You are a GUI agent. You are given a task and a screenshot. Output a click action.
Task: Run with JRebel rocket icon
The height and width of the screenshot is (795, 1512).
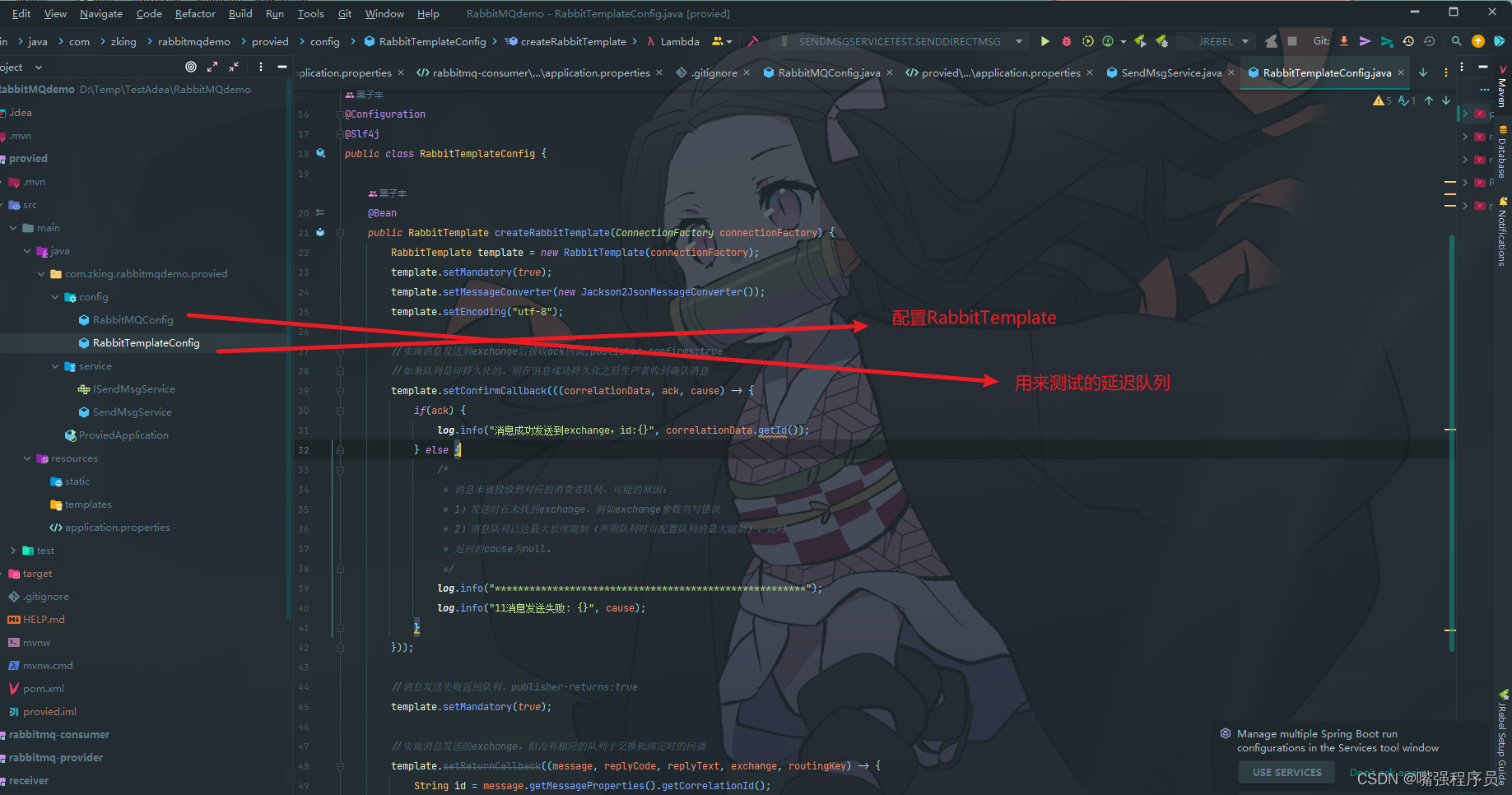tap(1140, 41)
